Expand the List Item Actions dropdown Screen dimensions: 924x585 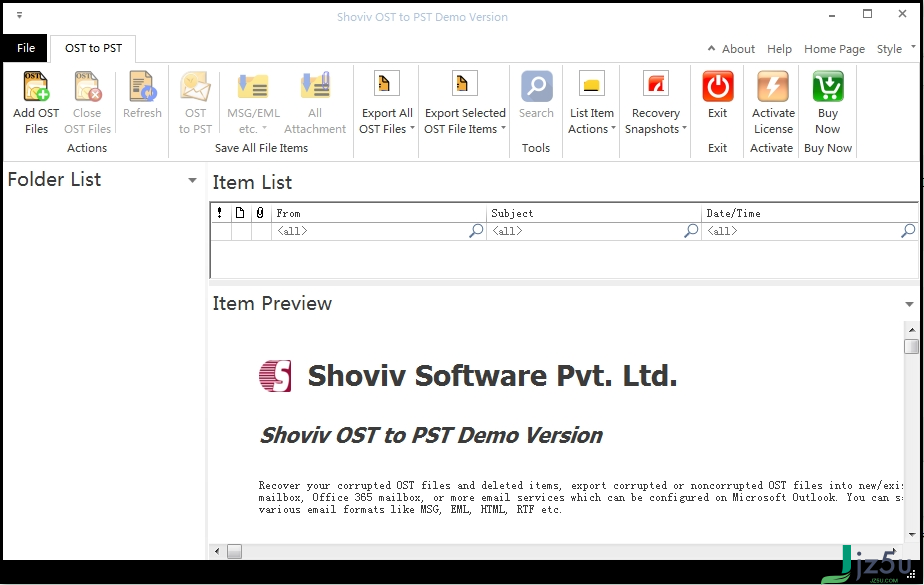pos(613,128)
